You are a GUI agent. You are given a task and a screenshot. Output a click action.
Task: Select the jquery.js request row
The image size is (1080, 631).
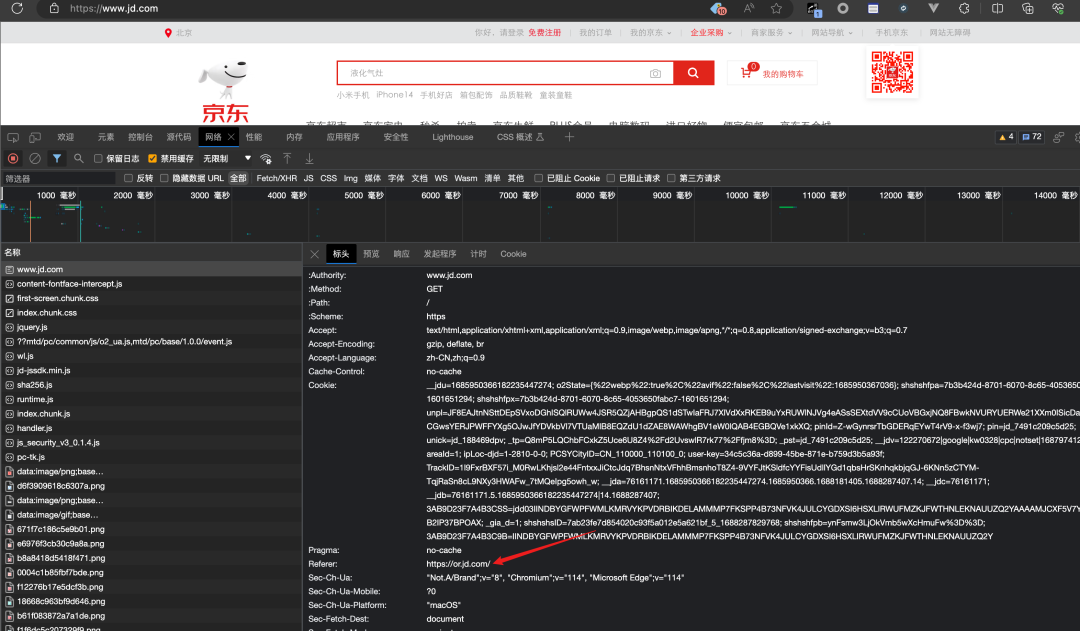(x=150, y=327)
